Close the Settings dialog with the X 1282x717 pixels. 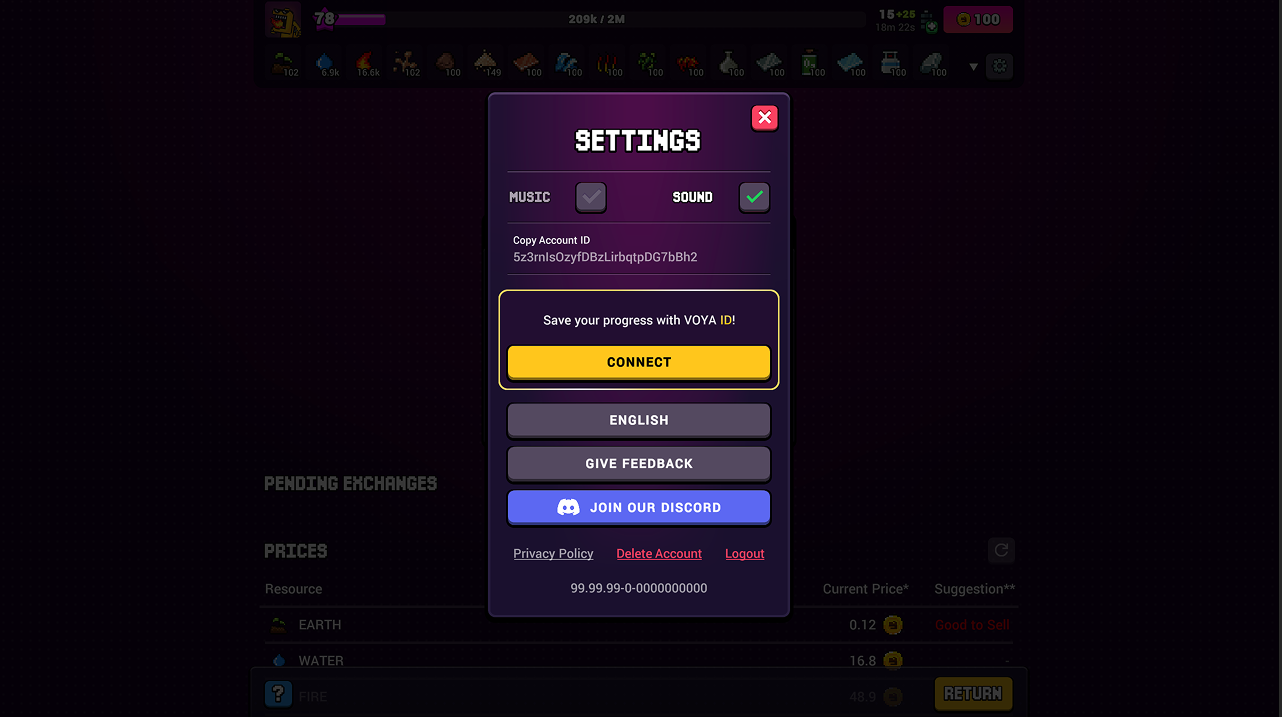(x=765, y=118)
